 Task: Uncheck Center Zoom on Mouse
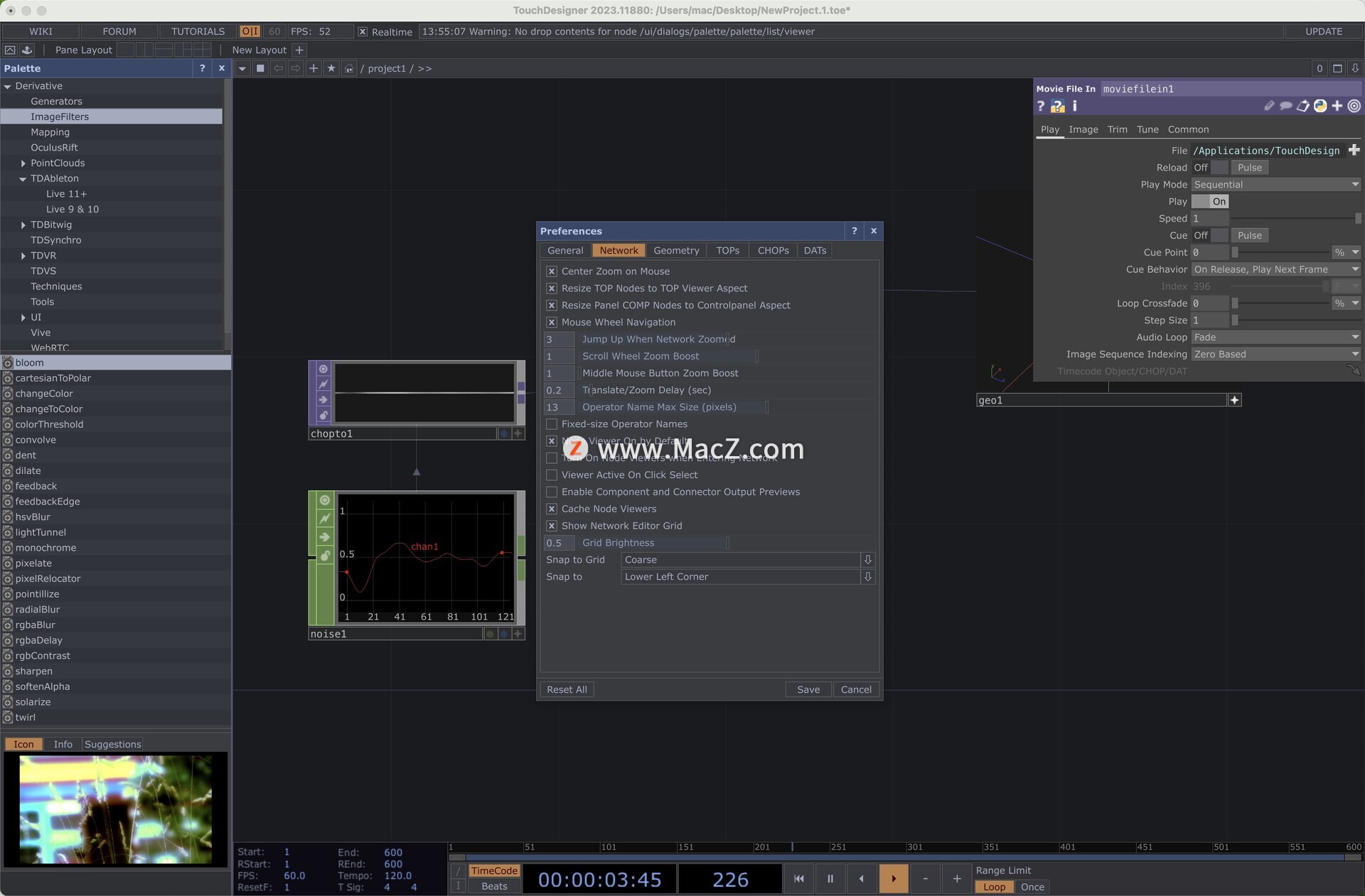[x=551, y=271]
